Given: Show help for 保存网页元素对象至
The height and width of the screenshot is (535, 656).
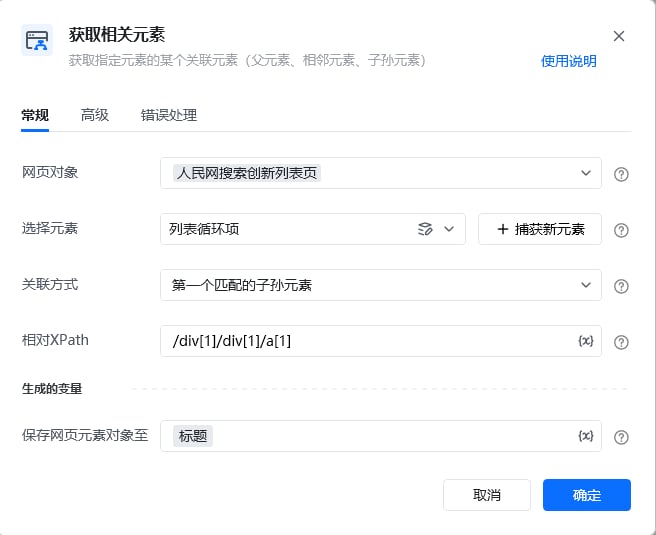Looking at the screenshot, I should click(x=621, y=437).
